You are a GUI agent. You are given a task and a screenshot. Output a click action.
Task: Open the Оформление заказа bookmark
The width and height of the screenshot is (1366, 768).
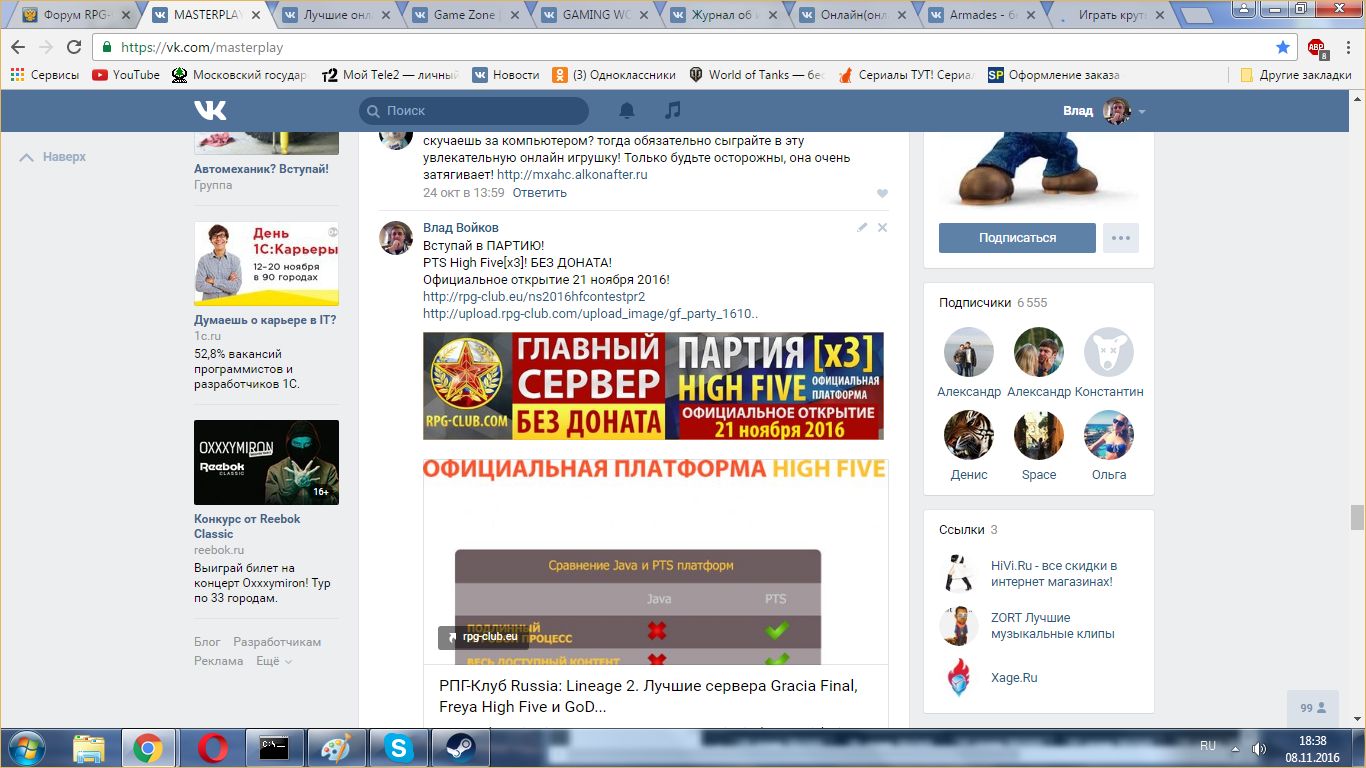coord(1054,75)
